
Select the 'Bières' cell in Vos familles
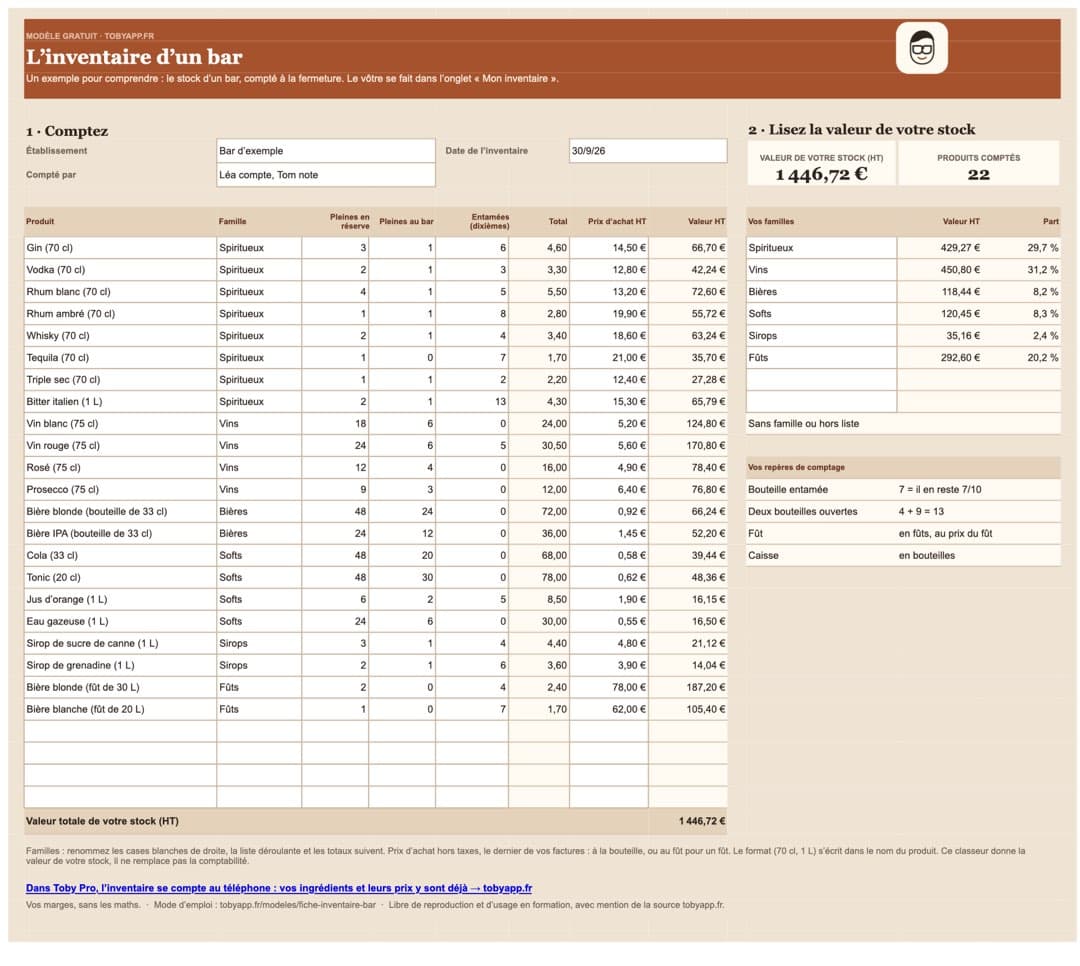pos(821,292)
